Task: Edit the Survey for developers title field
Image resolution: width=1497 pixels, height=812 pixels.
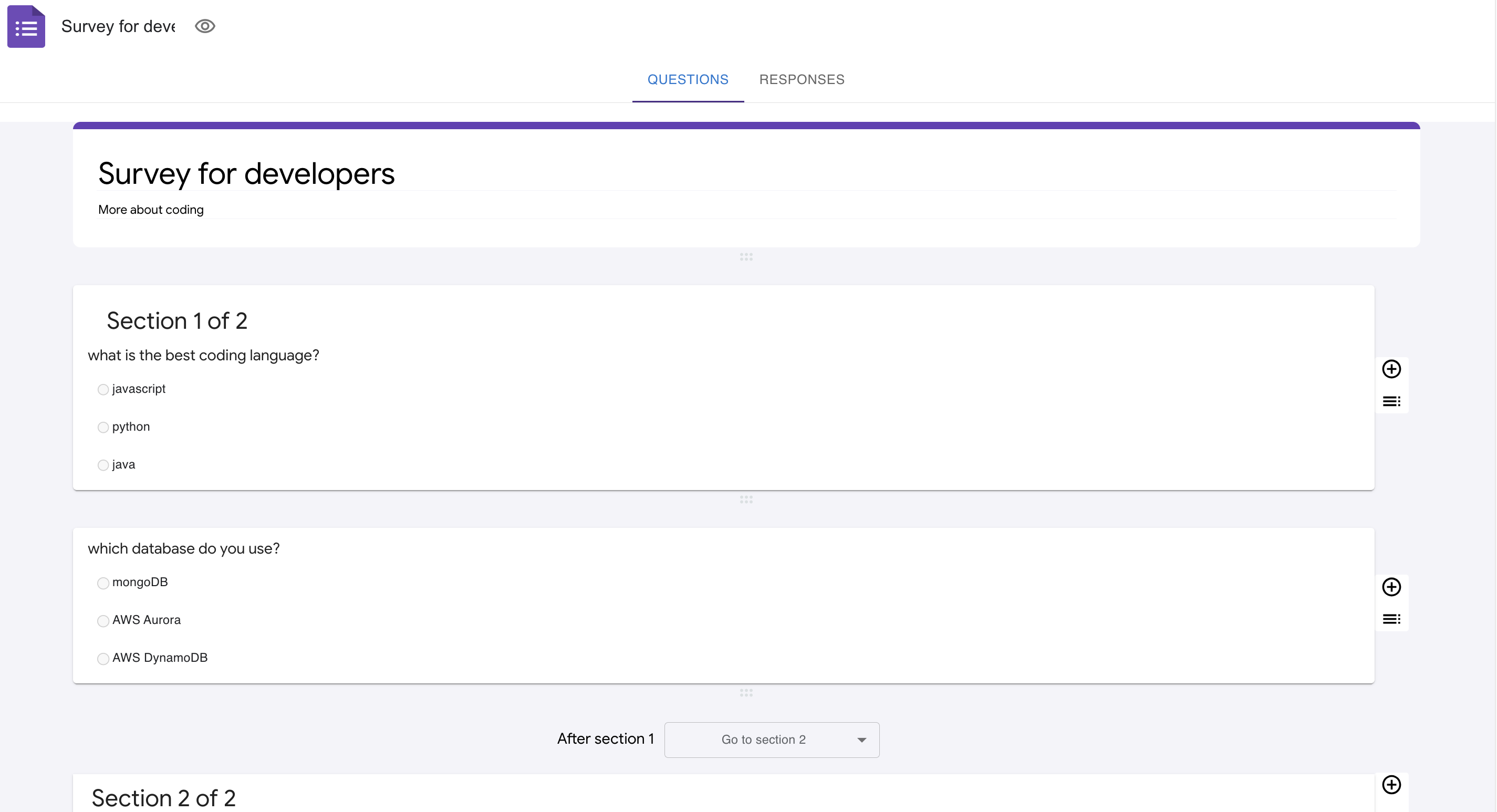Action: click(x=747, y=174)
